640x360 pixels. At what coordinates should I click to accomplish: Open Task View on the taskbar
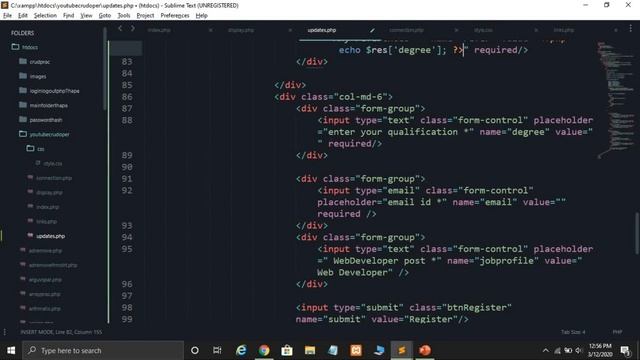coord(217,350)
